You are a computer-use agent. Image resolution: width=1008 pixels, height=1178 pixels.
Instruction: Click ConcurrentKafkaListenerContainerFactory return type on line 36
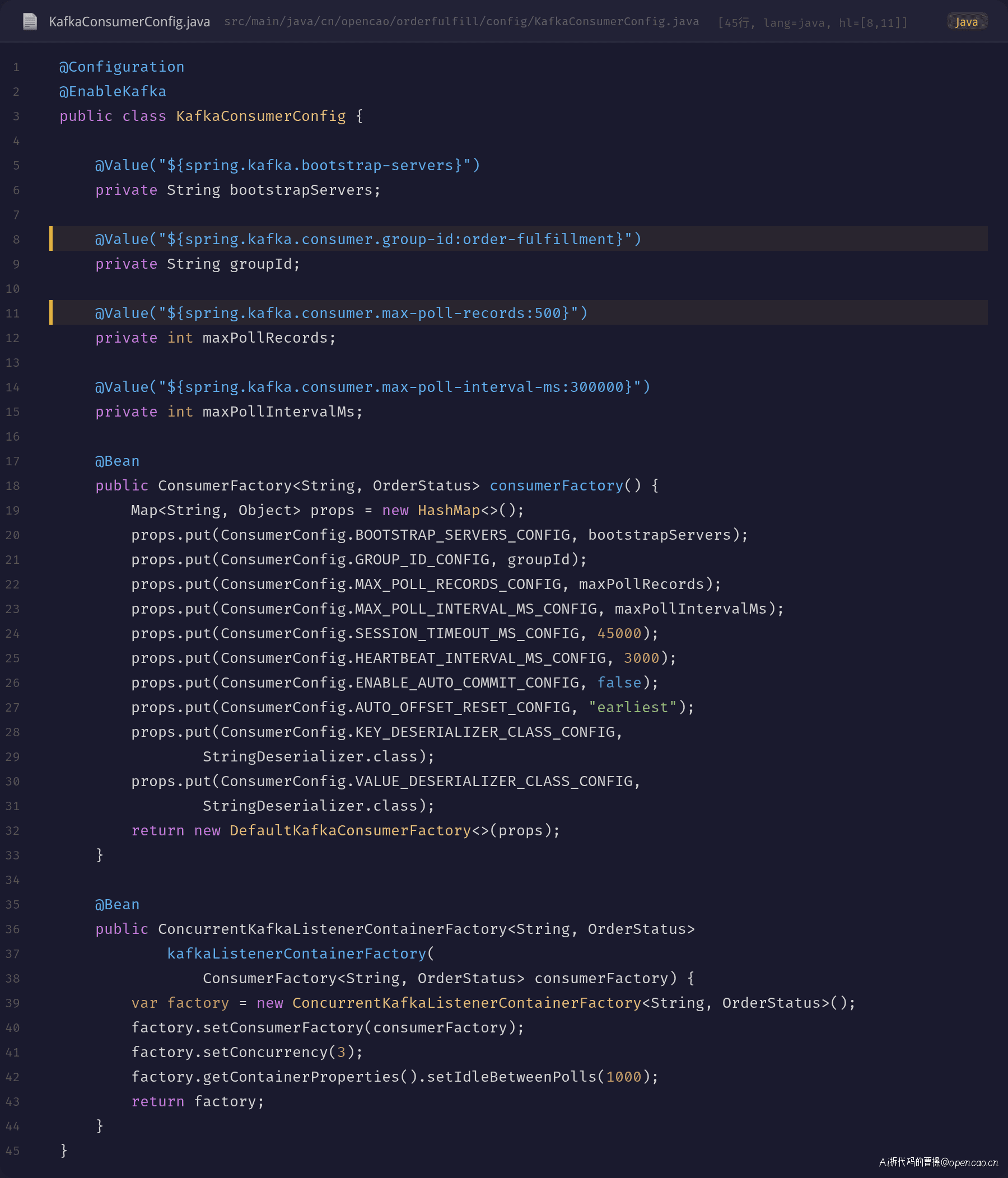pos(426,929)
